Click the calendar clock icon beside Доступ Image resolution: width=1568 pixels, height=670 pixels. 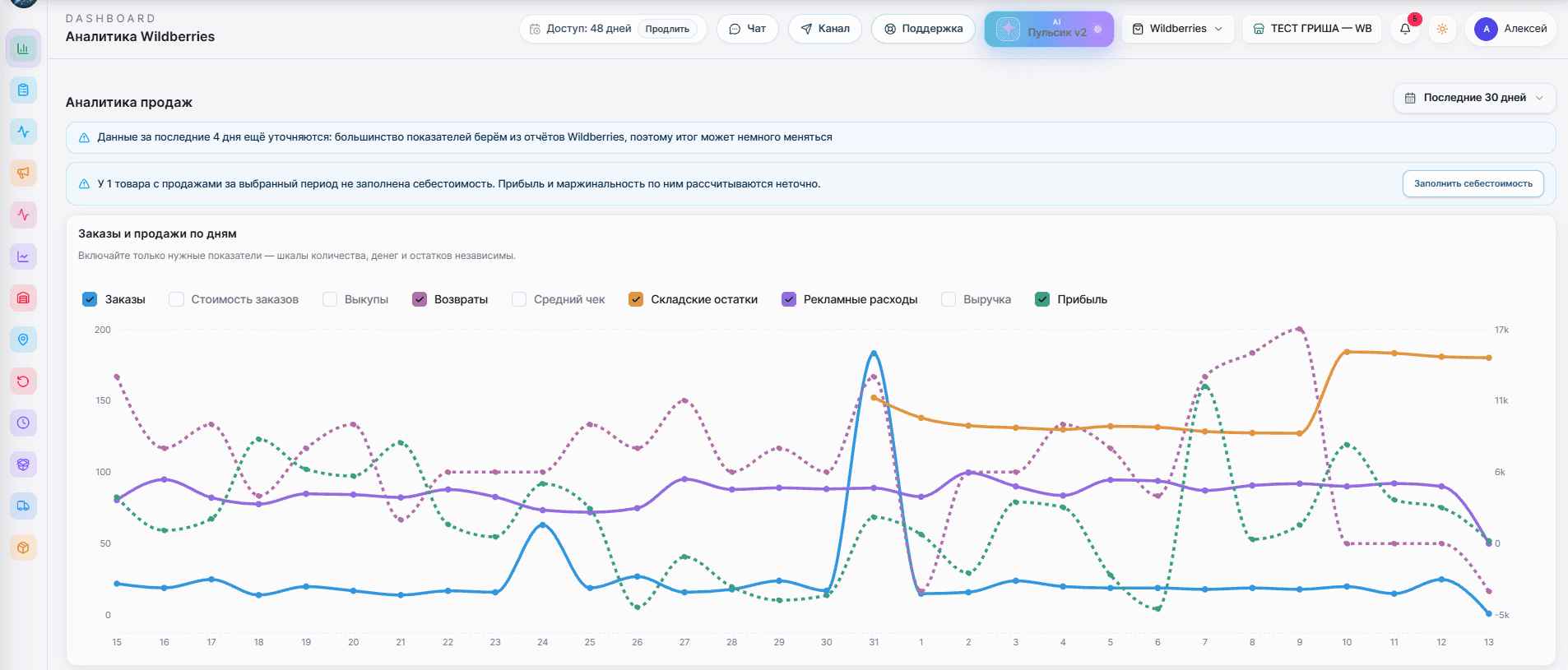536,29
